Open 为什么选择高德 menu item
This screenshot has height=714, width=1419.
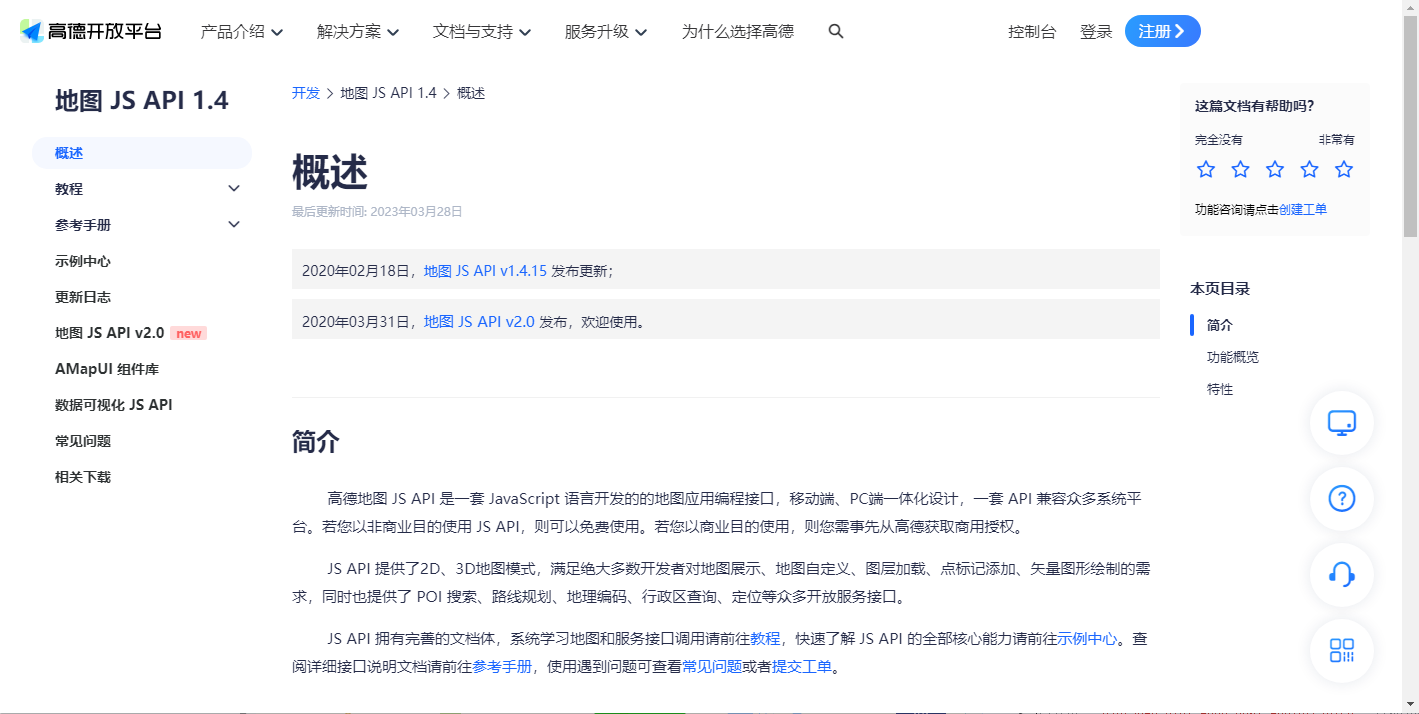pos(738,31)
